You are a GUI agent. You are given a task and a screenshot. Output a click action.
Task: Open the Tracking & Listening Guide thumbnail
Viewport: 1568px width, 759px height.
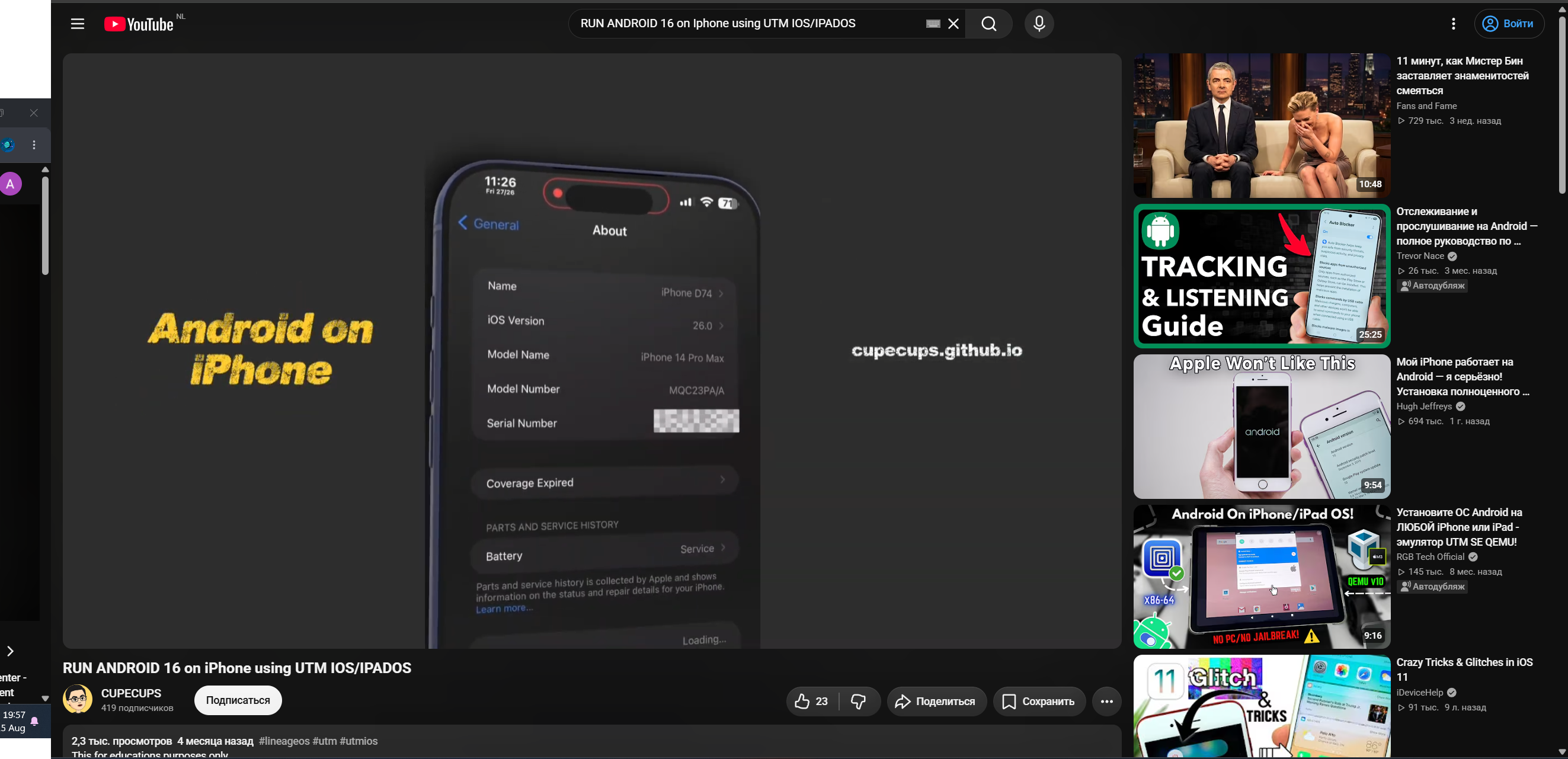(x=1262, y=276)
